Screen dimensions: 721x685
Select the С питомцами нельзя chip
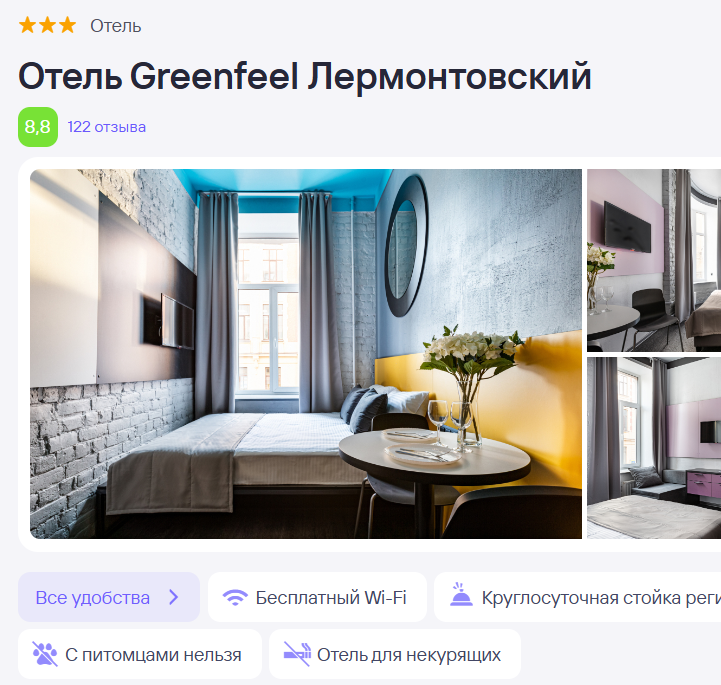coord(140,654)
